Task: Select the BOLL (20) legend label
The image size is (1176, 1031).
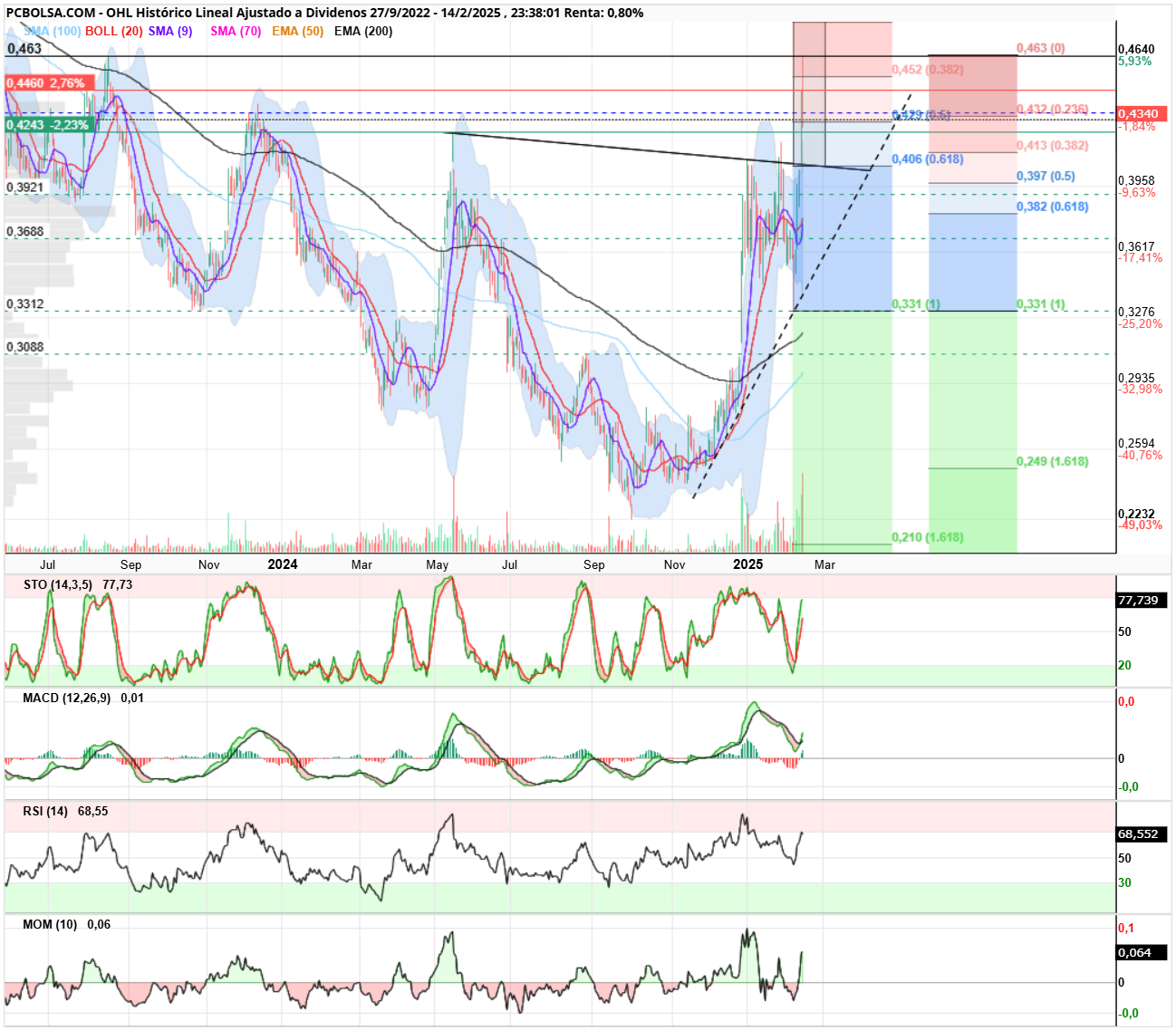Action: pos(114,31)
